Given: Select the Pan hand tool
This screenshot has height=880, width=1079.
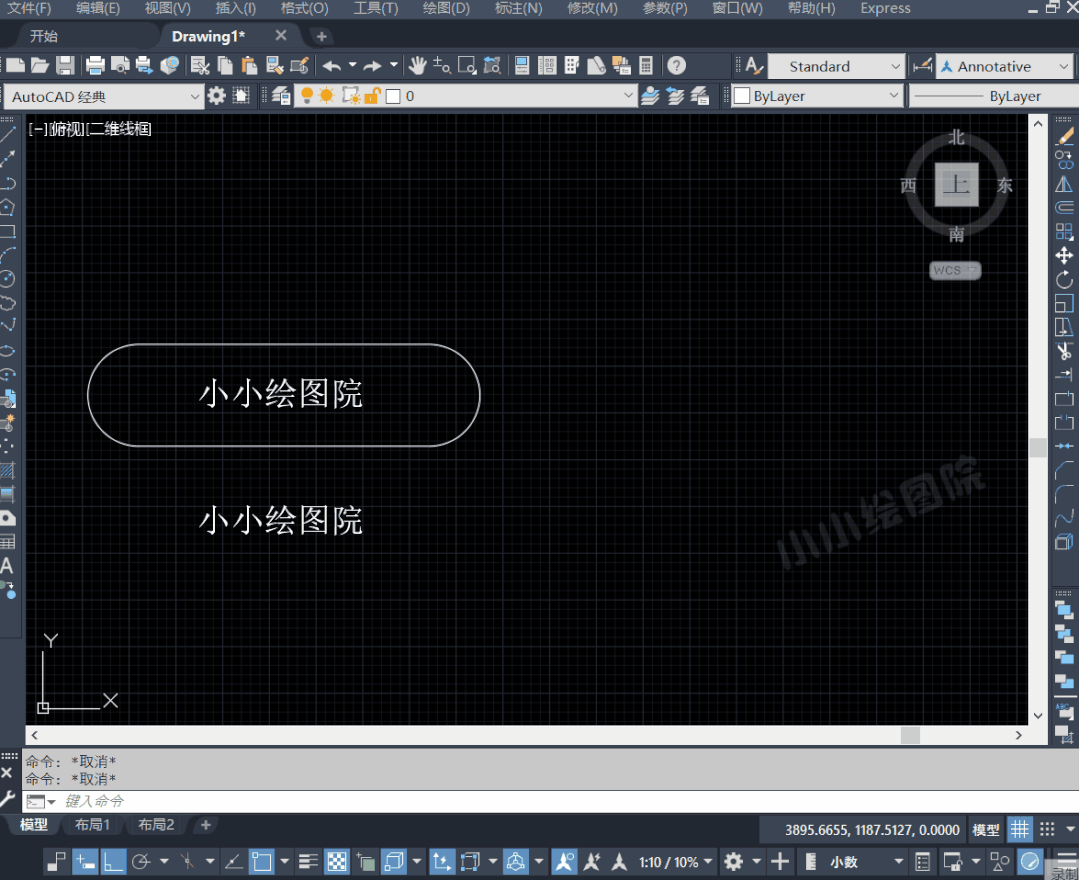Looking at the screenshot, I should click(417, 66).
